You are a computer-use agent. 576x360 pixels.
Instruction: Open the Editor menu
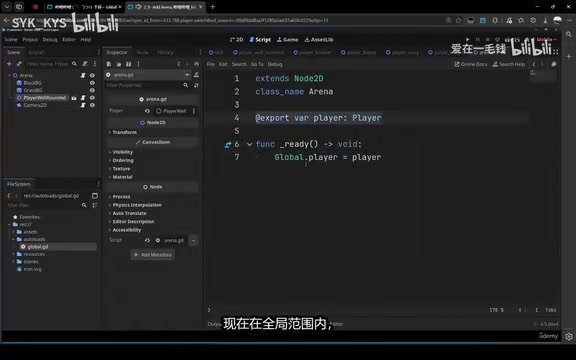tap(69, 40)
